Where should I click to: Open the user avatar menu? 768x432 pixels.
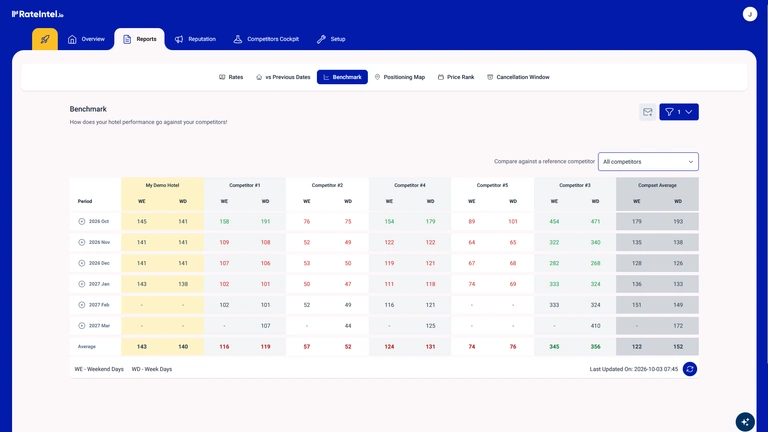point(749,14)
